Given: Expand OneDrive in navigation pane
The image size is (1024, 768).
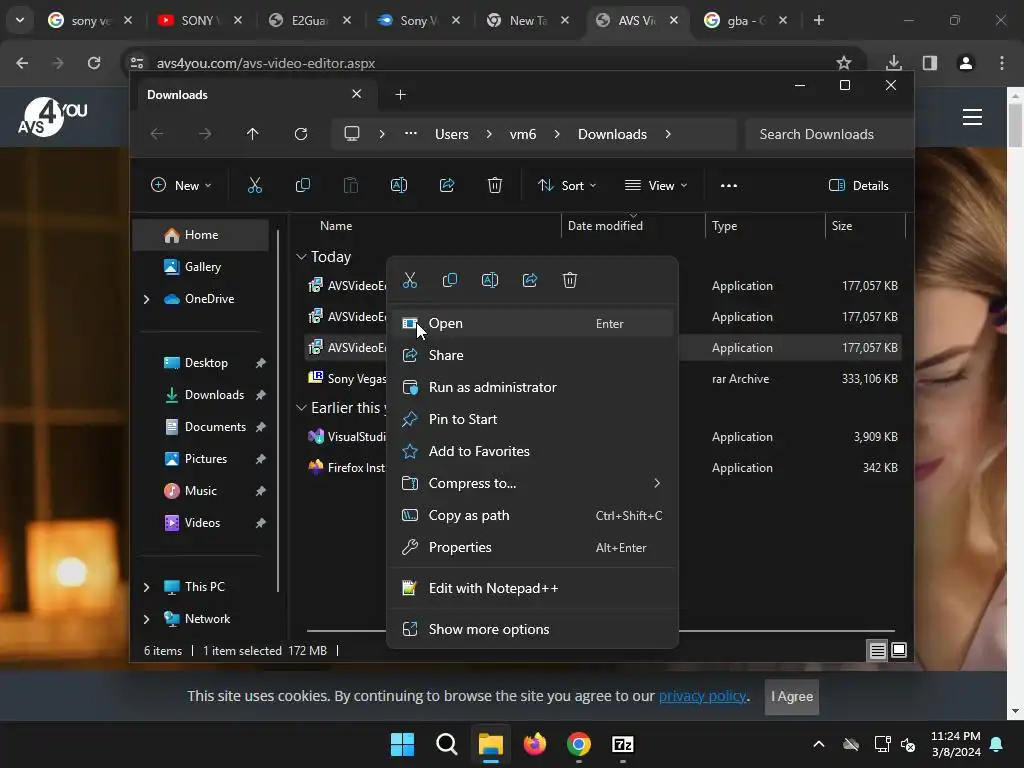Looking at the screenshot, I should (x=146, y=299).
